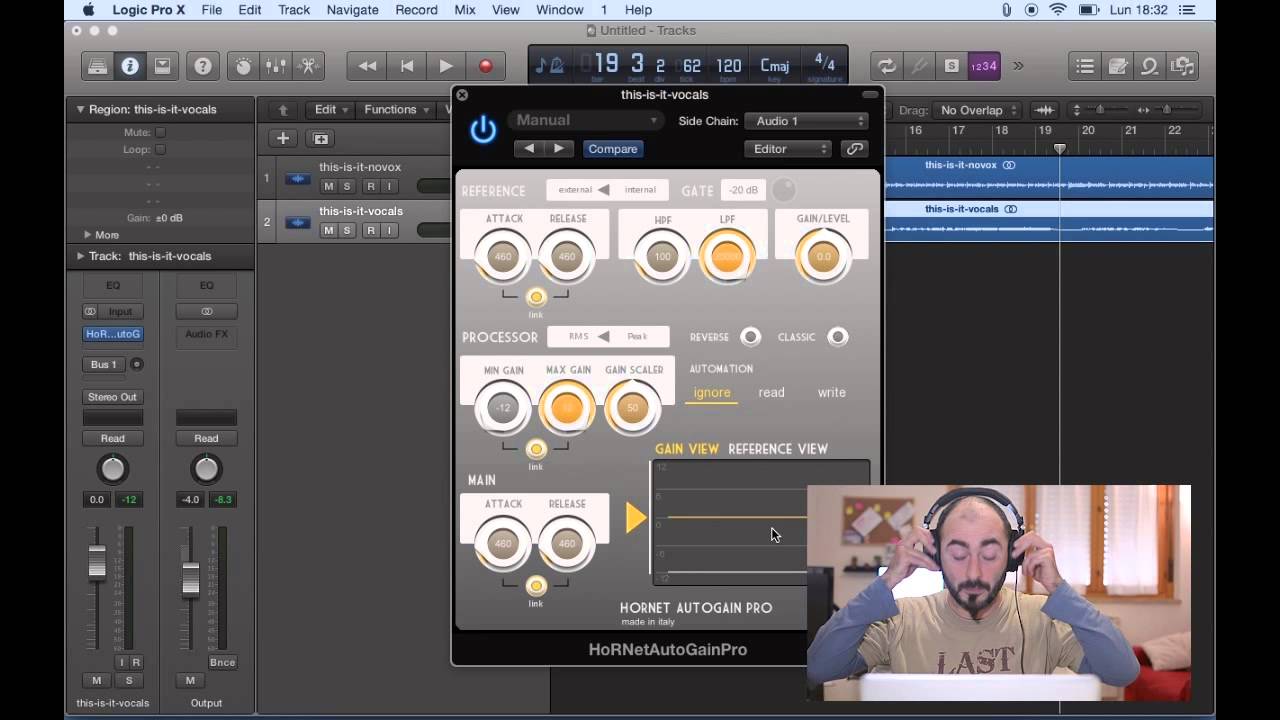Switch to REFERENCE VIEW tab
1280x720 pixels.
pyautogui.click(x=778, y=449)
